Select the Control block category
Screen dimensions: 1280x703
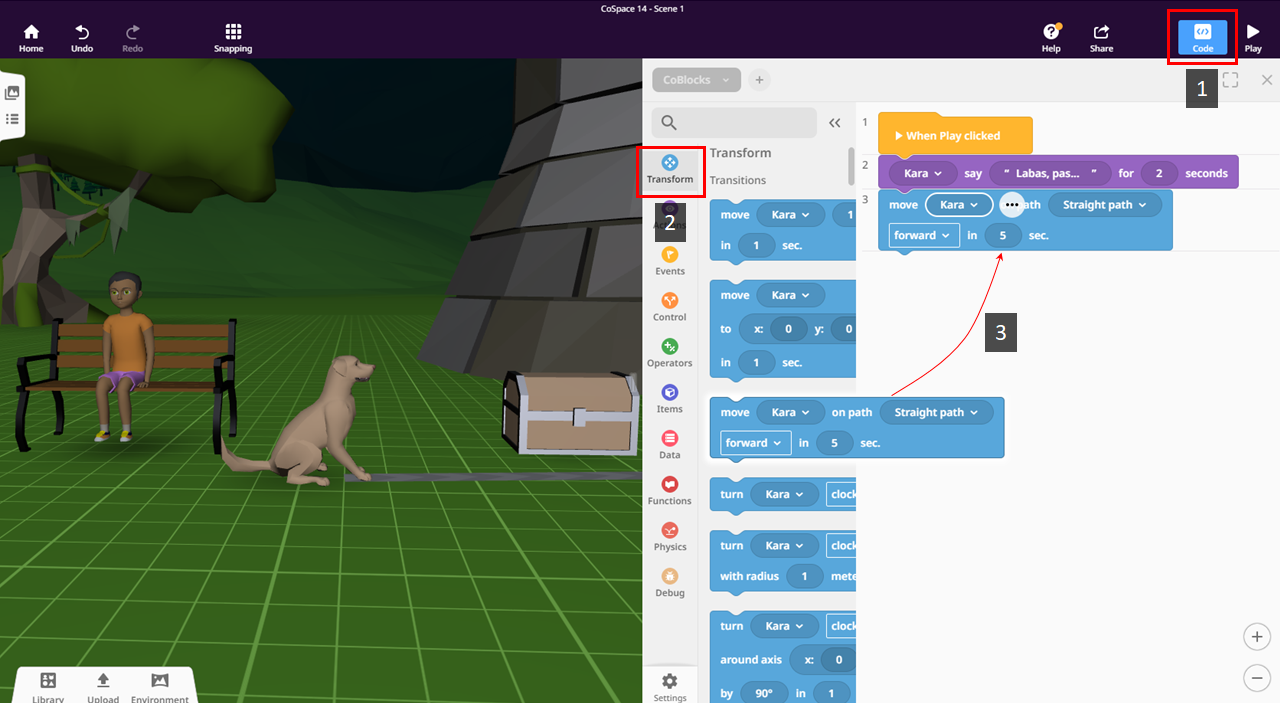click(x=670, y=308)
